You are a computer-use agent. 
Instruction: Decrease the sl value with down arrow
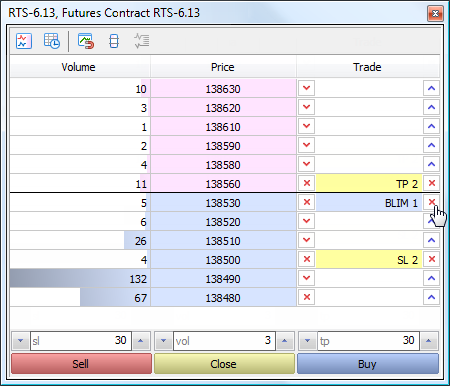tap(21, 341)
